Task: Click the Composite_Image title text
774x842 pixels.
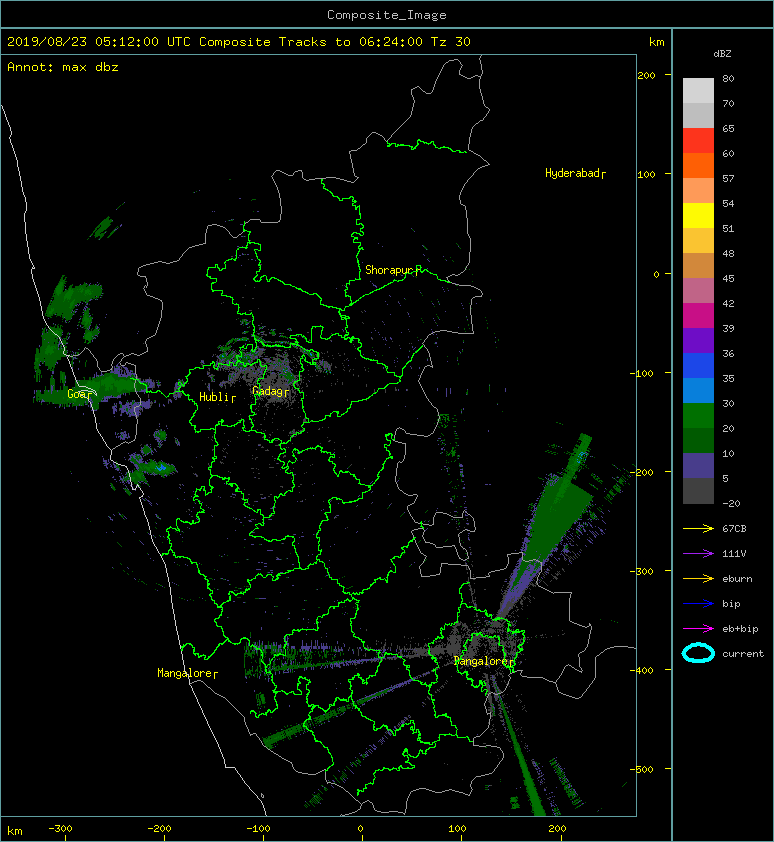Action: [387, 15]
